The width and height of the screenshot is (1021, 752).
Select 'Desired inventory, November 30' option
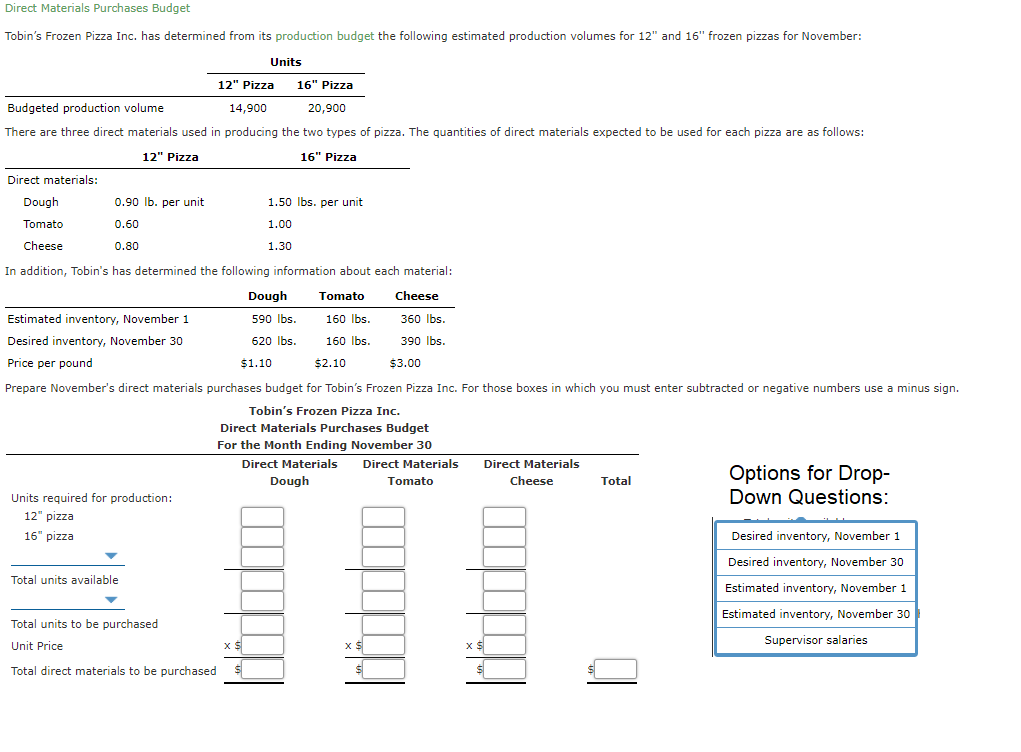(x=816, y=563)
